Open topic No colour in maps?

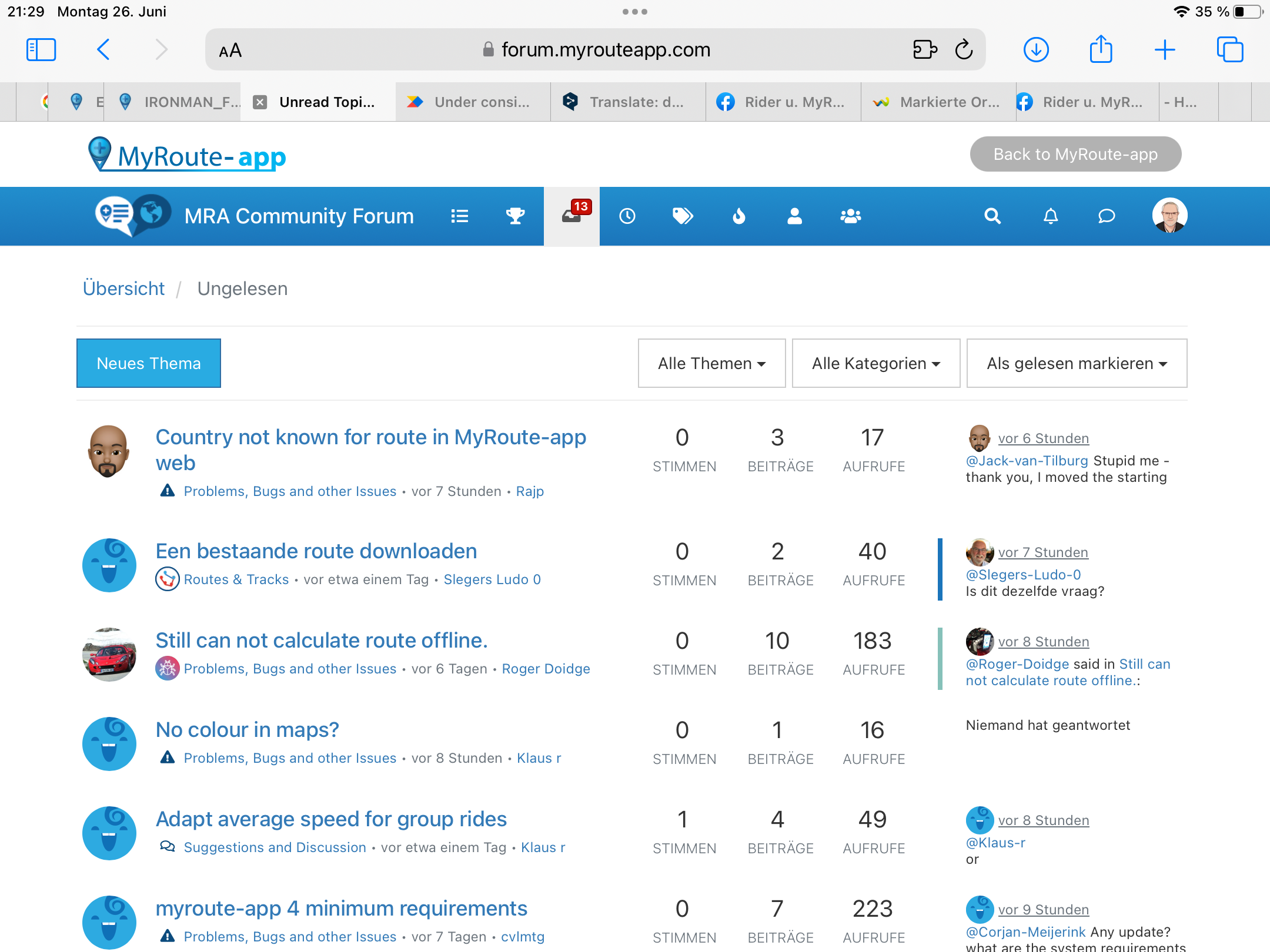coord(247,729)
